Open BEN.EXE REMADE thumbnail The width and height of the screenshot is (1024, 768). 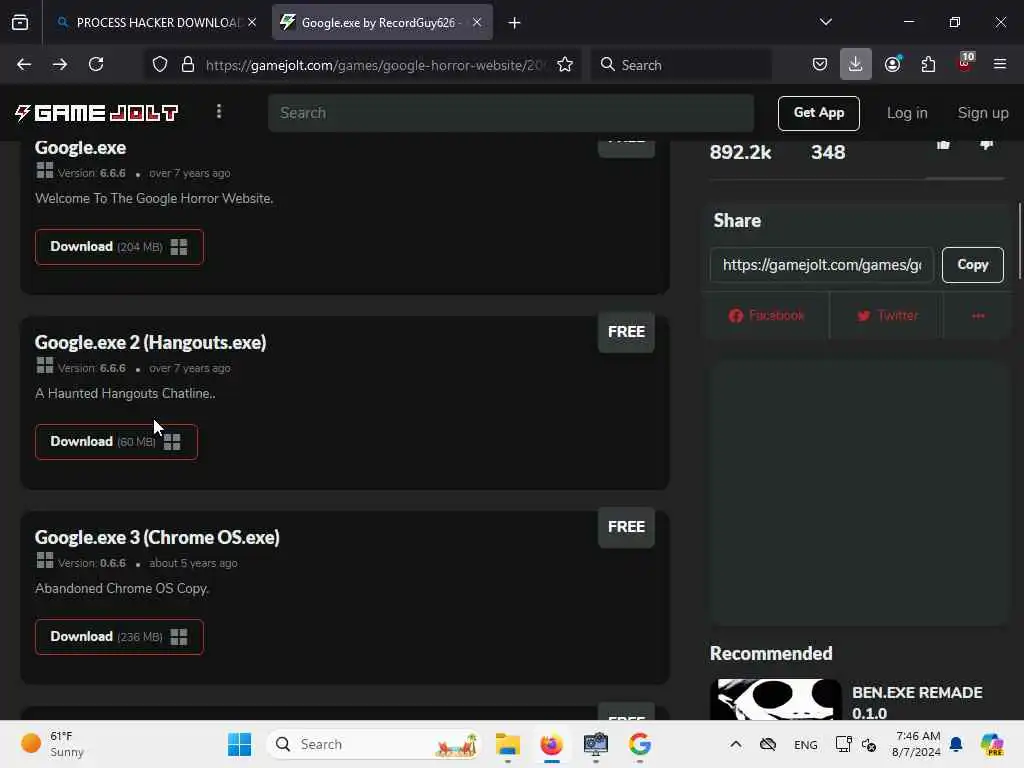[775, 699]
